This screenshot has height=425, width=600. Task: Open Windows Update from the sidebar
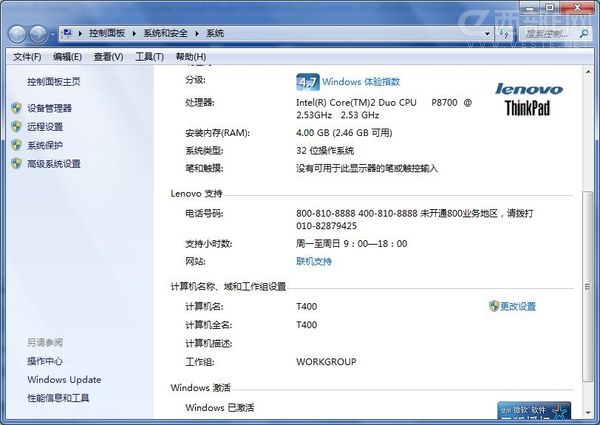64,380
